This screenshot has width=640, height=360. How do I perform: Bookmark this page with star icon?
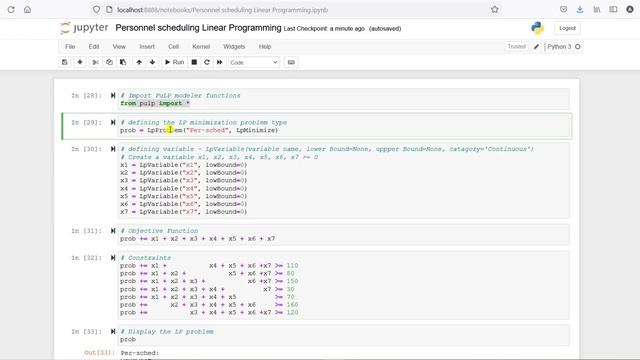click(495, 9)
